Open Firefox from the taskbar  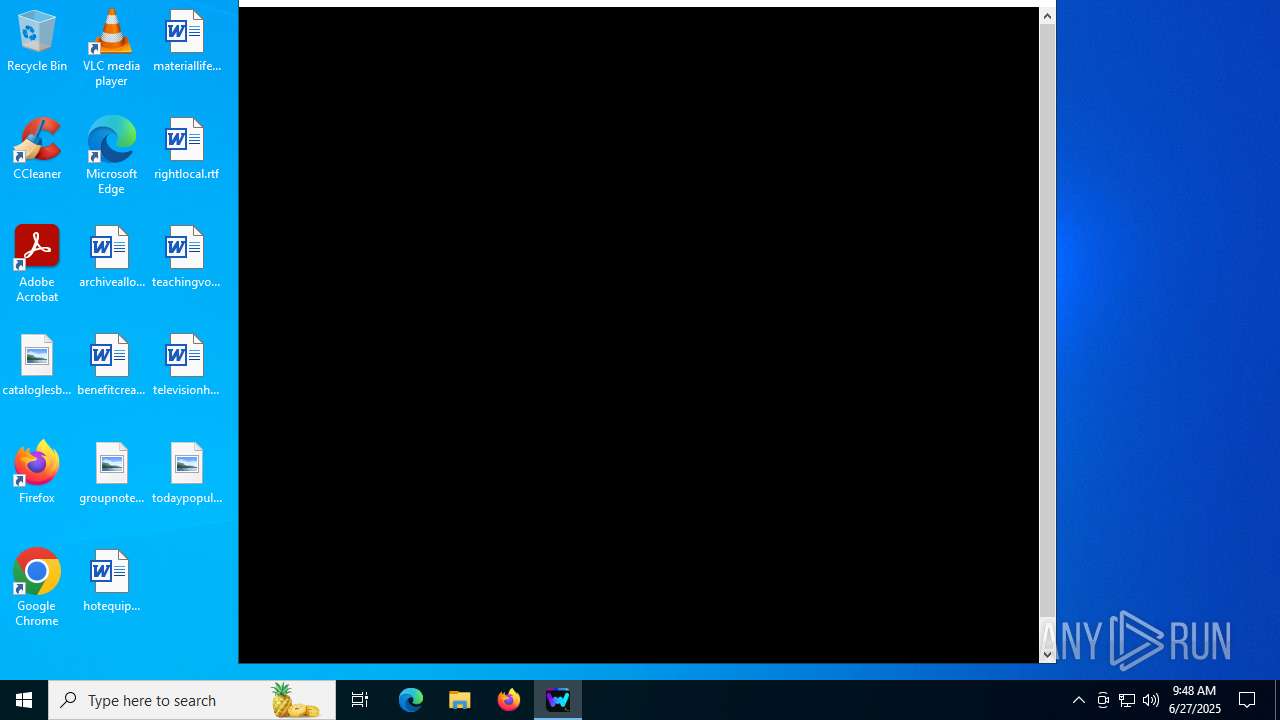[509, 700]
